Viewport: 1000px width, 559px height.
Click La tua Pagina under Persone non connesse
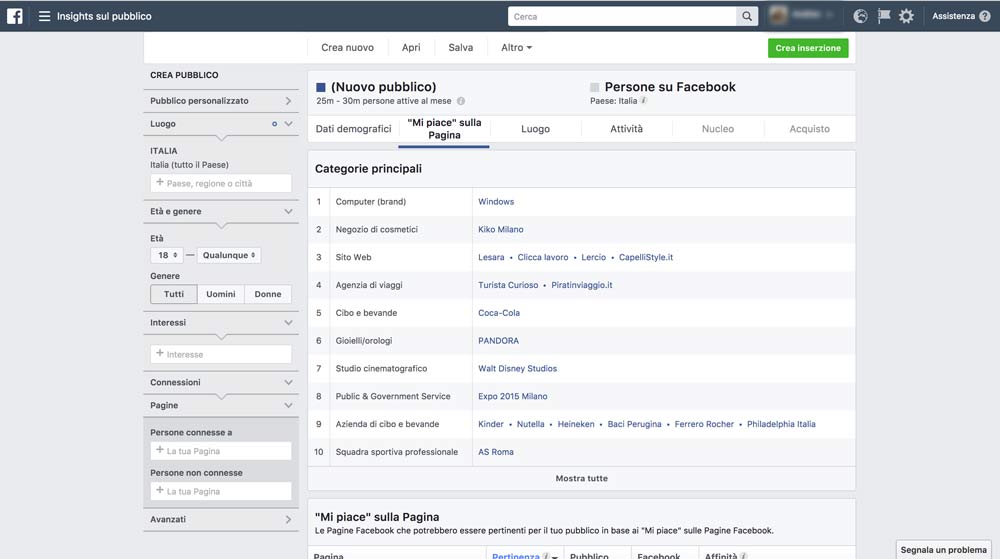point(221,491)
